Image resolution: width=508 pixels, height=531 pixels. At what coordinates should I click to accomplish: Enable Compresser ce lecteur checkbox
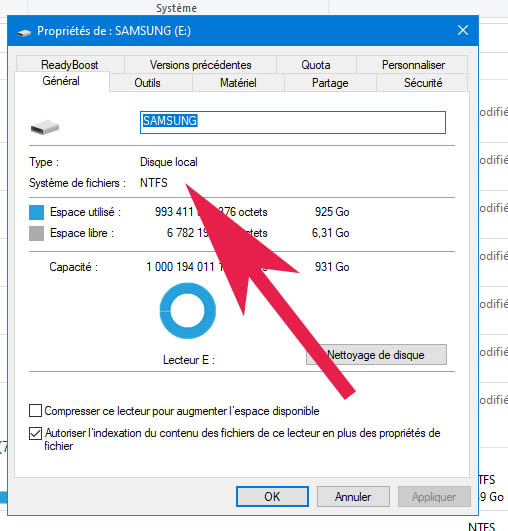pyautogui.click(x=36, y=410)
